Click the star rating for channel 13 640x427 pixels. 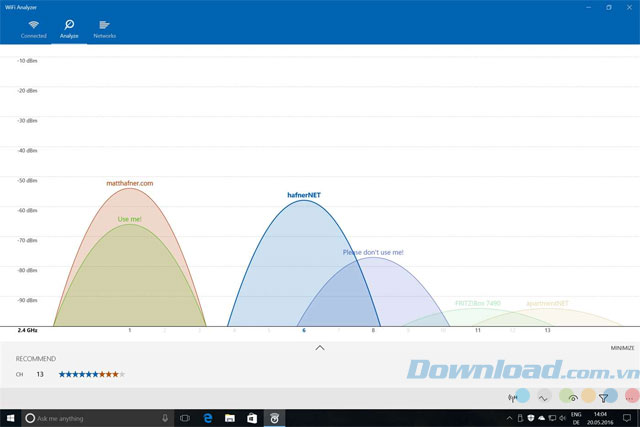tap(92, 374)
